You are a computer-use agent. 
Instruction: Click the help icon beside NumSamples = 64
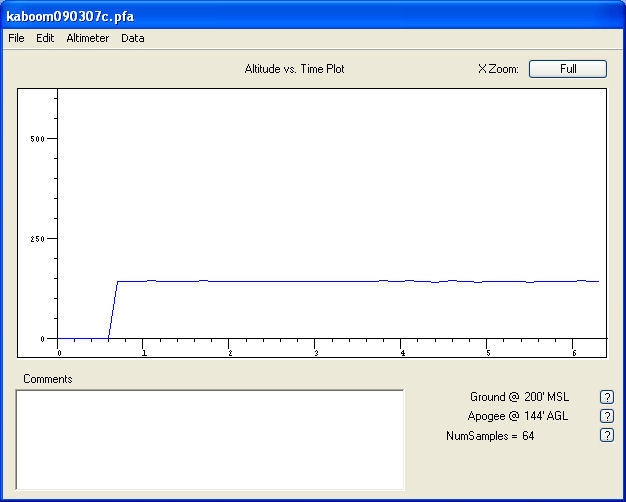coord(607,435)
